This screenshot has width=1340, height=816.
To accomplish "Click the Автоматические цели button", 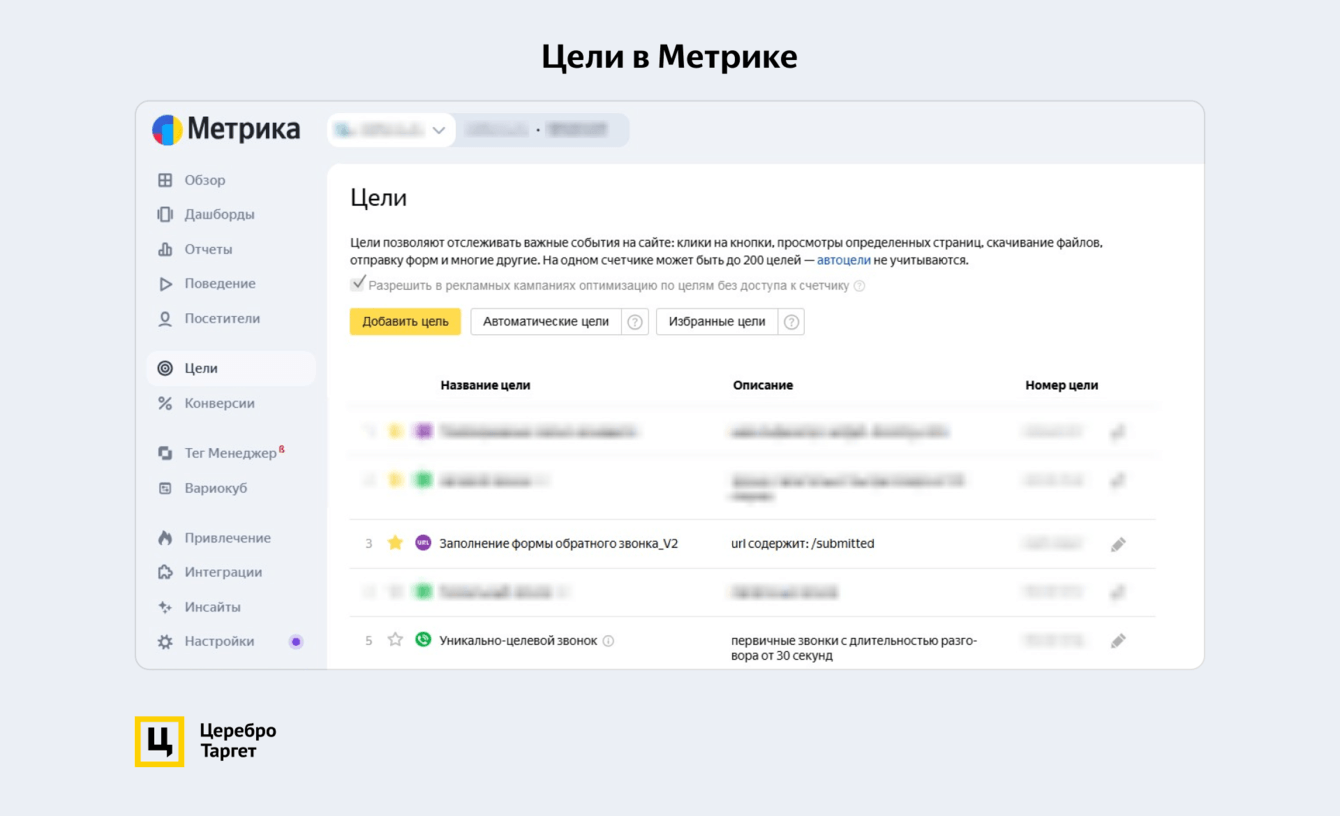I will (546, 322).
